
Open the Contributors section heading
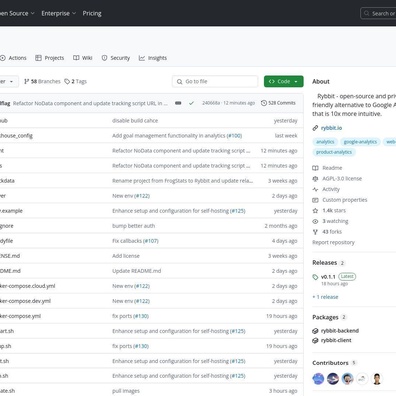point(330,363)
